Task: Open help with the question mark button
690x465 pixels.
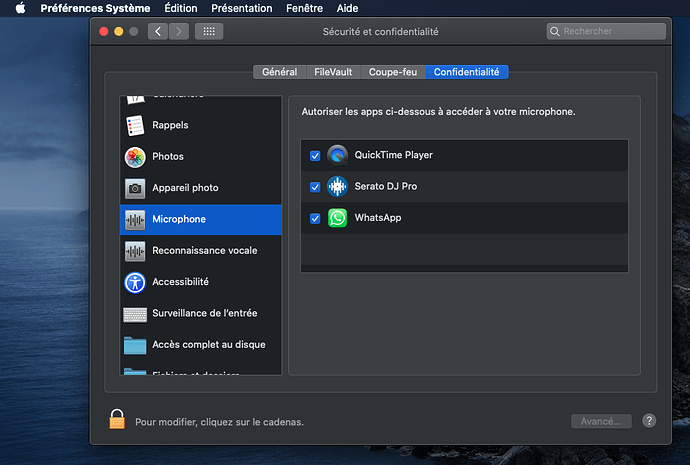Action: pos(649,421)
